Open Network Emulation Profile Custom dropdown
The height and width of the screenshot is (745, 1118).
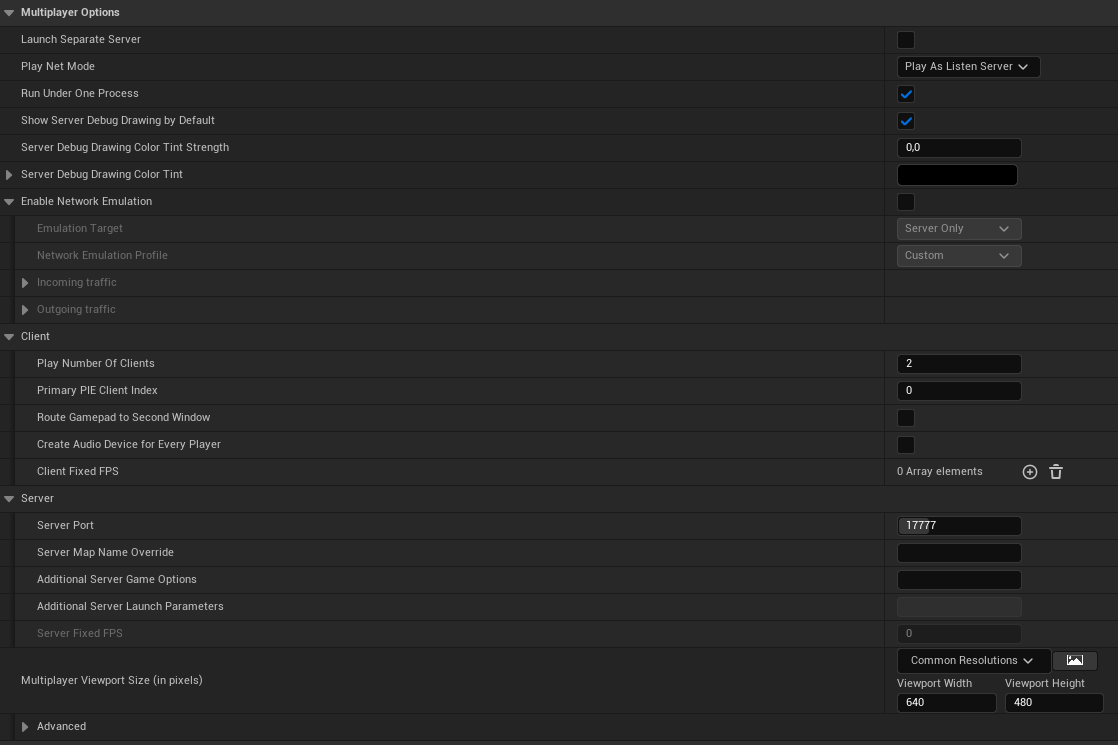coord(958,256)
